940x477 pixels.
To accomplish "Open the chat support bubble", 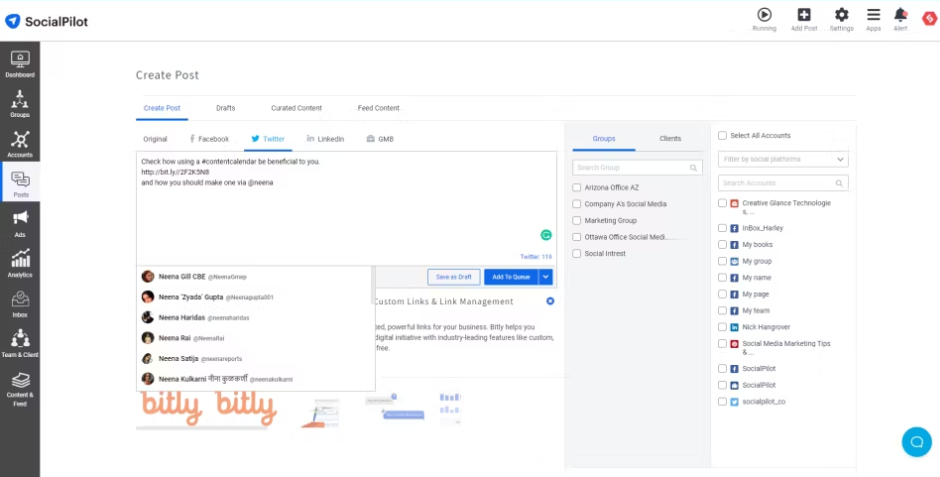I will point(915,441).
